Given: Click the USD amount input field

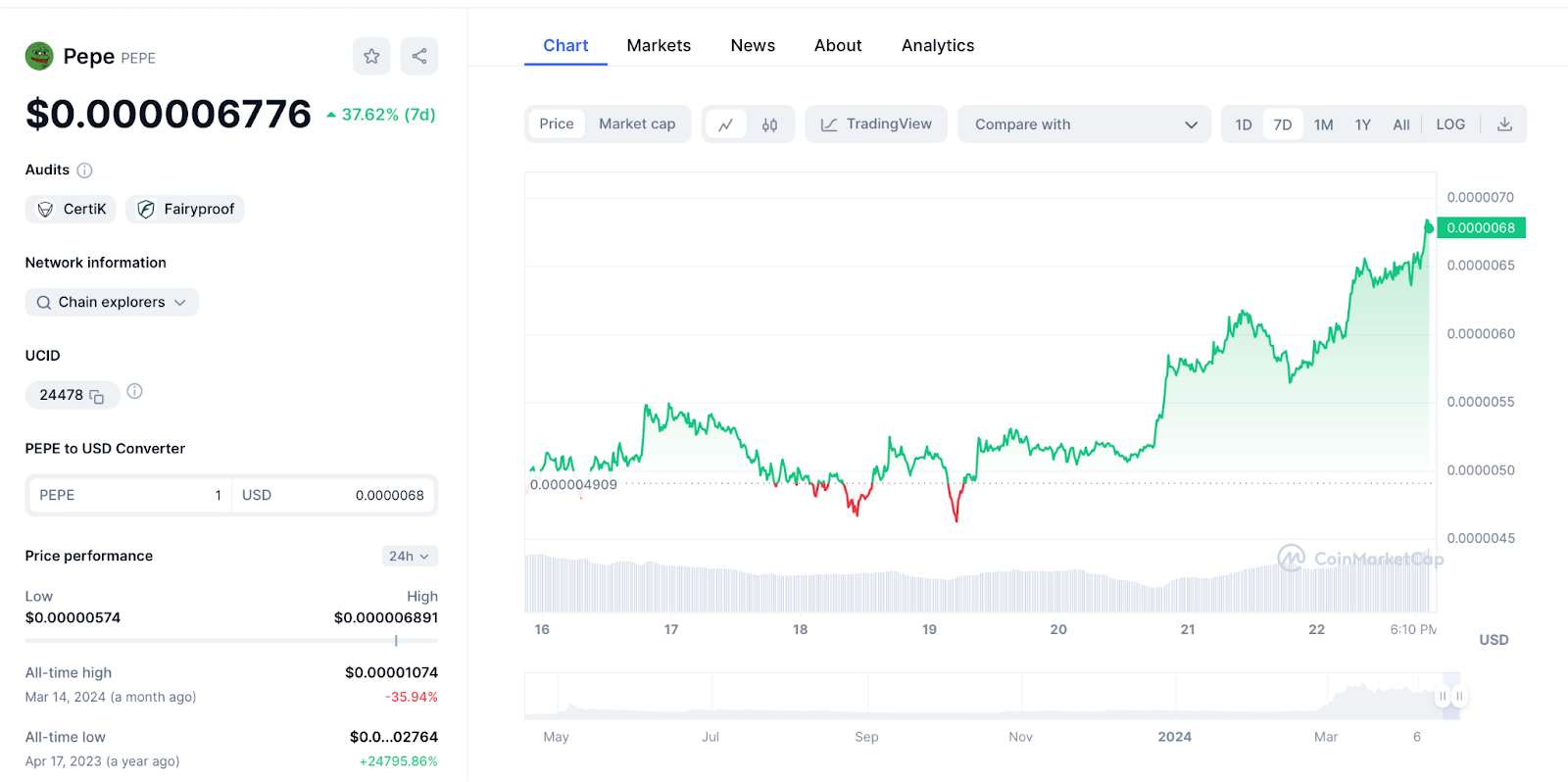Looking at the screenshot, I should [x=334, y=496].
